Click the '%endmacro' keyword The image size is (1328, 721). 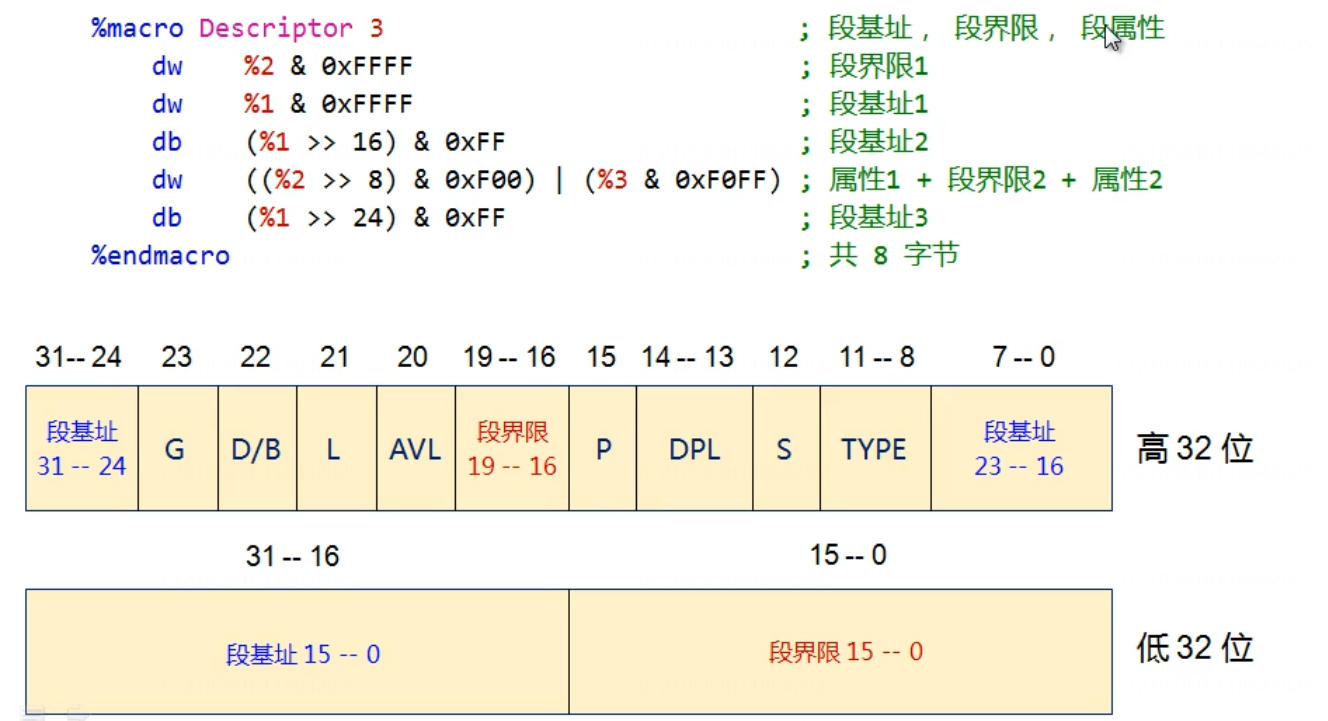coord(160,255)
